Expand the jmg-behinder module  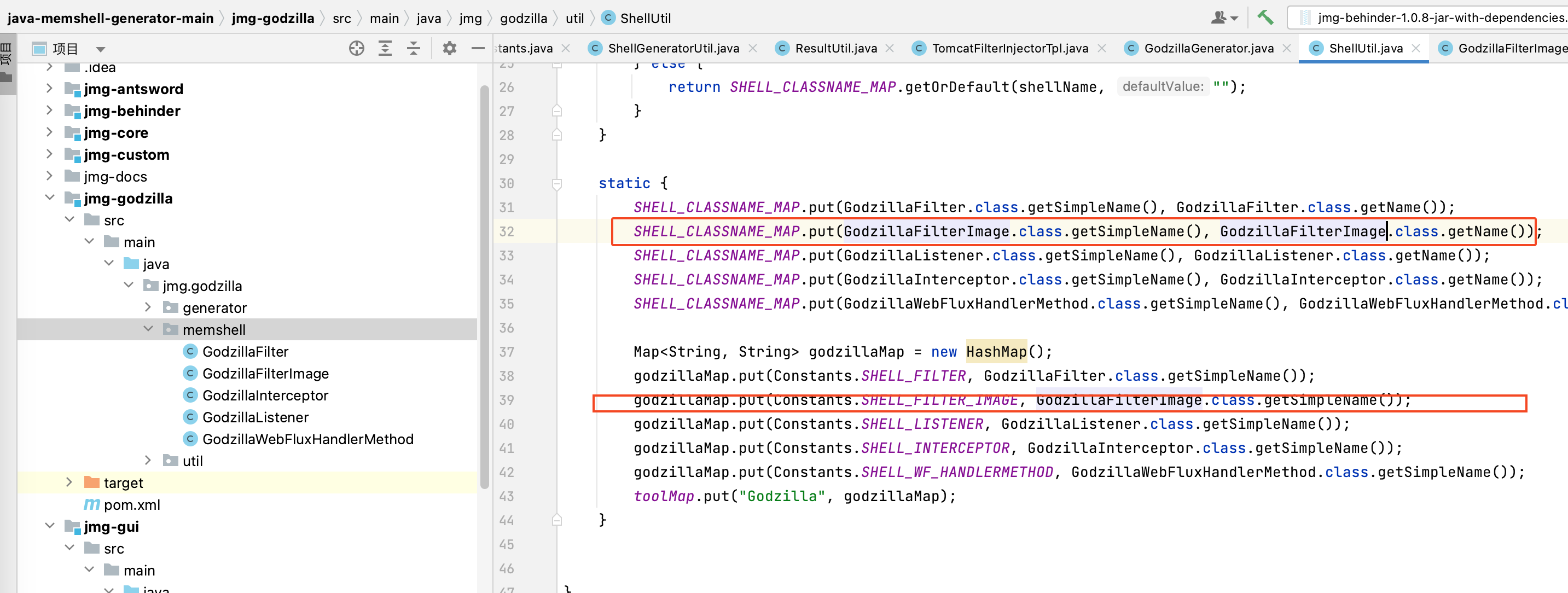click(50, 111)
